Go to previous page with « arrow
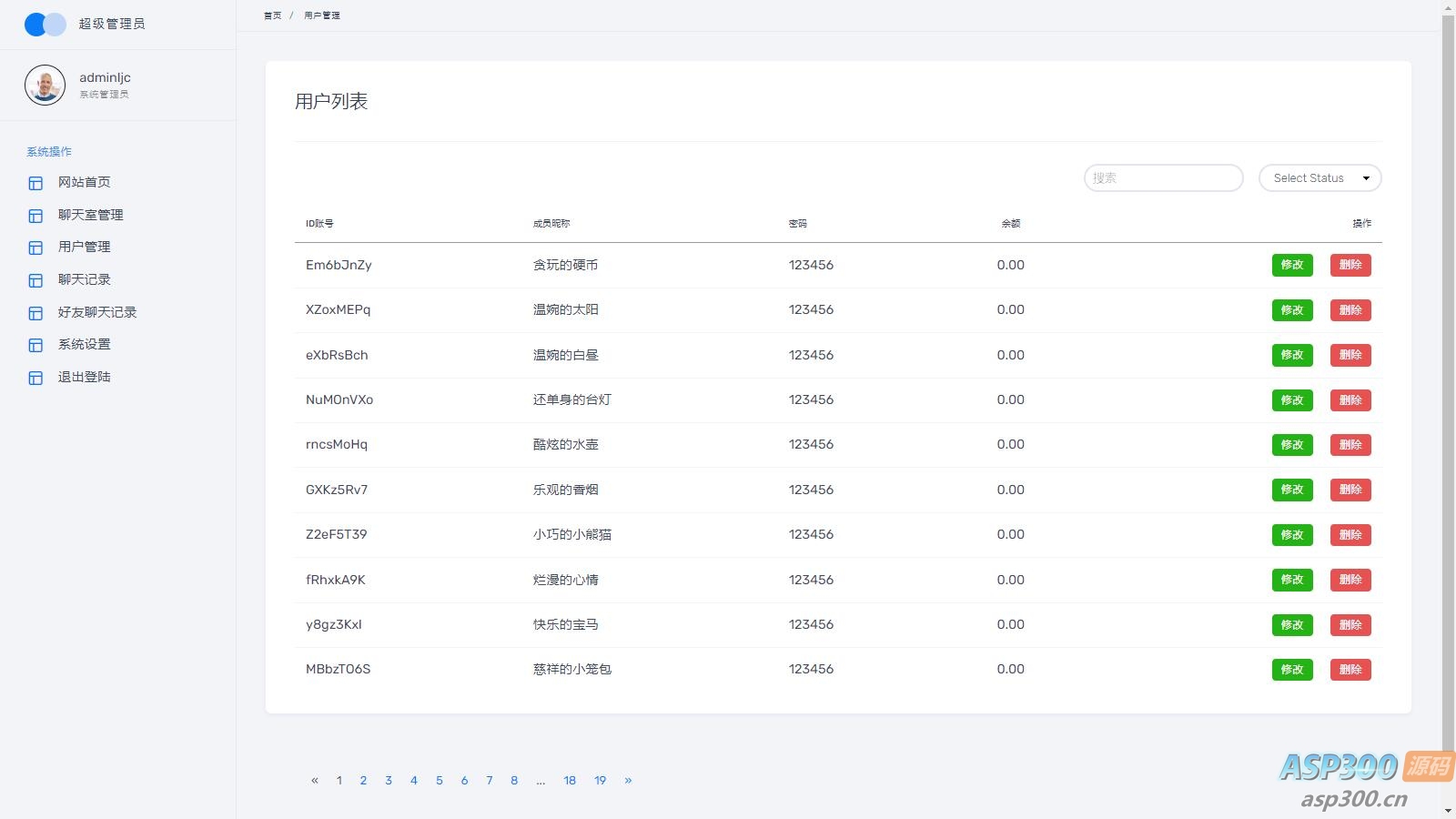Image resolution: width=1456 pixels, height=819 pixels. pos(315,781)
